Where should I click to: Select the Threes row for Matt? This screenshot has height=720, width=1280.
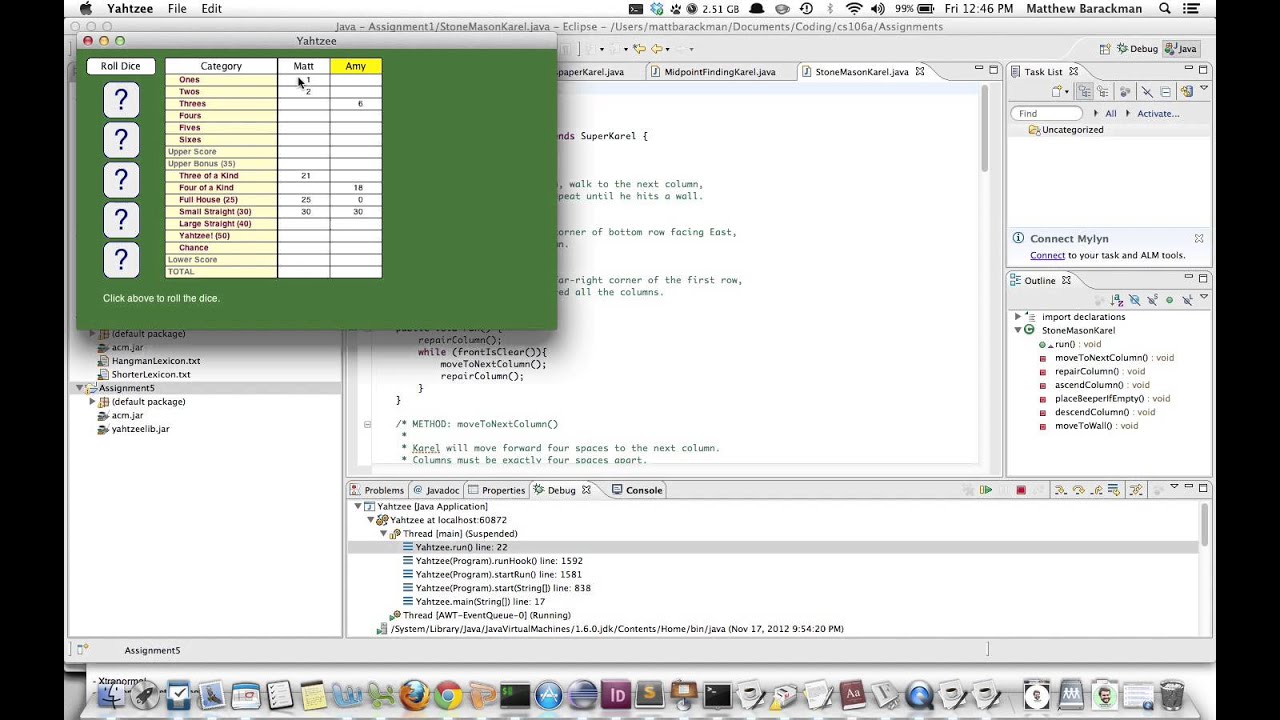304,104
